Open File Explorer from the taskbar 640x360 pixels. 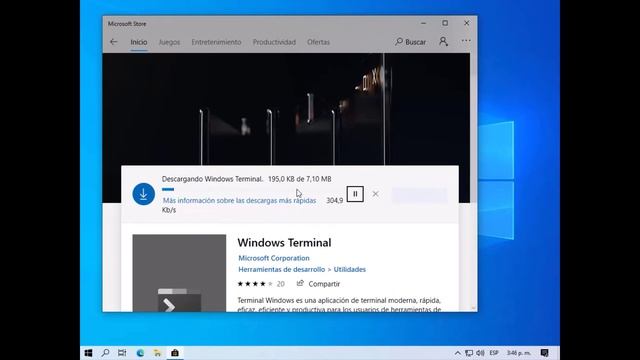tap(157, 353)
